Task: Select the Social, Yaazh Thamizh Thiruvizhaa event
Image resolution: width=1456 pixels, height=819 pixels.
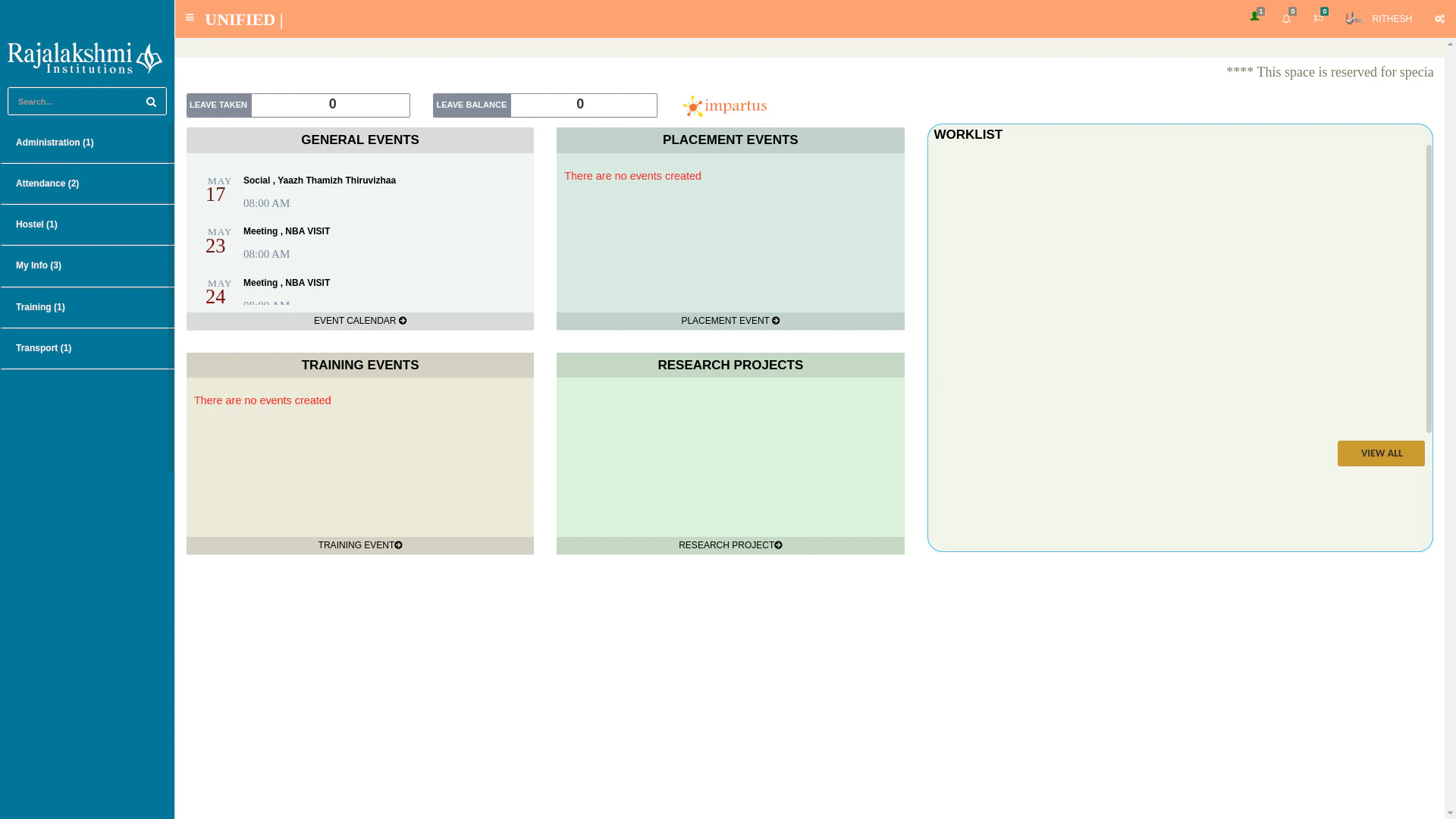Action: (319, 180)
